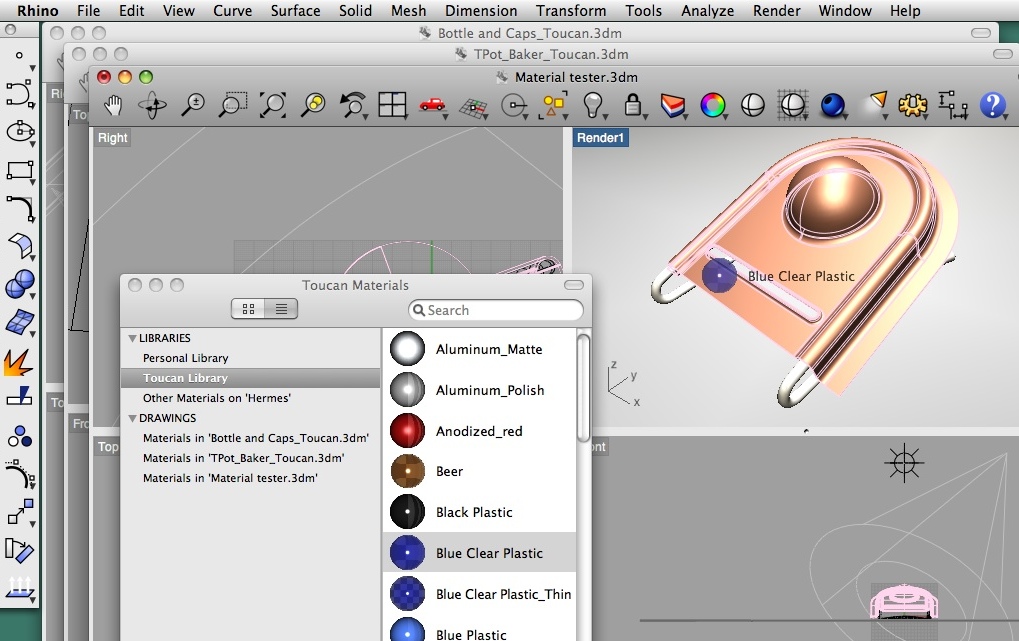
Task: Toggle toolbar with Toucan Materials pill button
Action: 573,285
